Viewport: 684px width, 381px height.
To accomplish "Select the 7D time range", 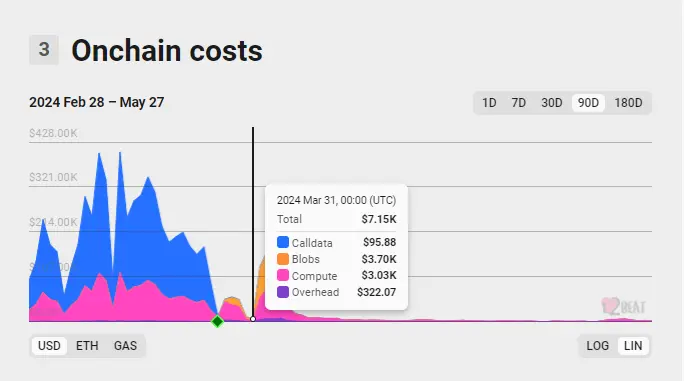I will [x=519, y=103].
